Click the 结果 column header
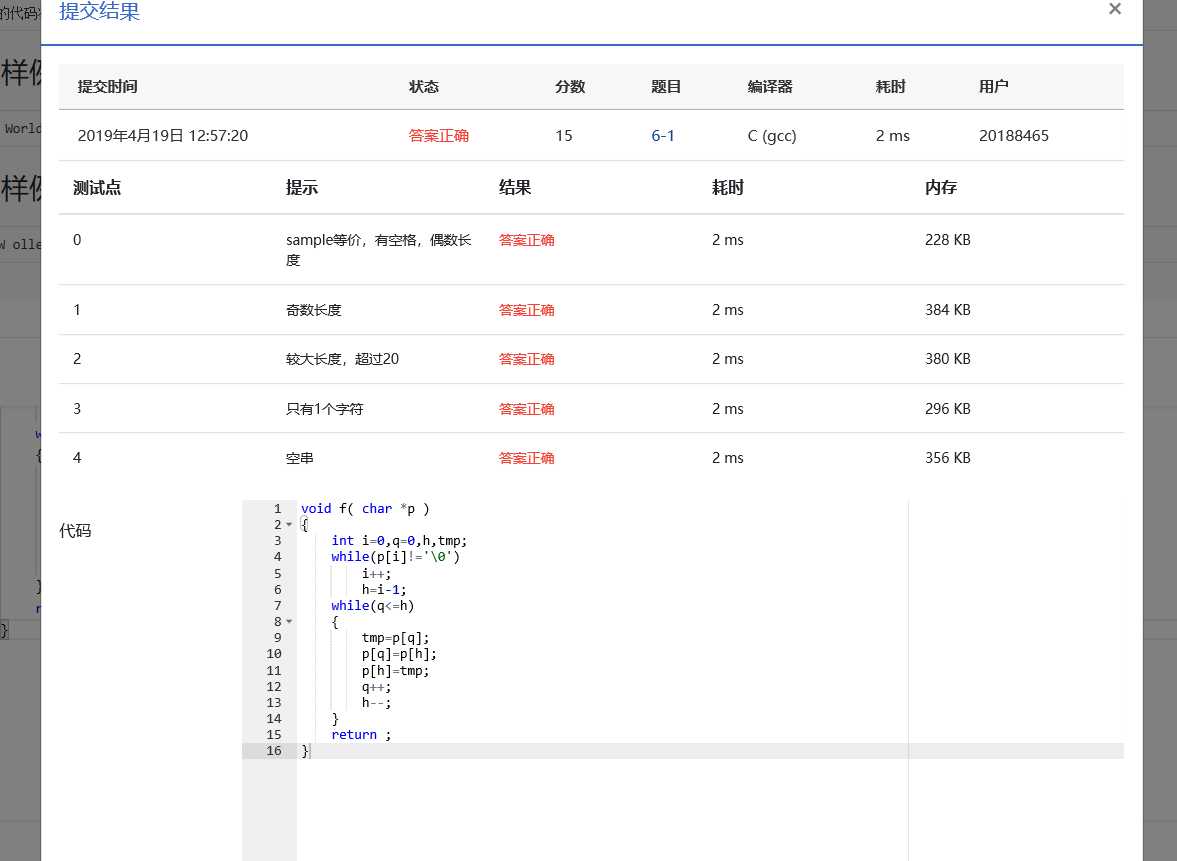1177x861 pixels. (515, 188)
